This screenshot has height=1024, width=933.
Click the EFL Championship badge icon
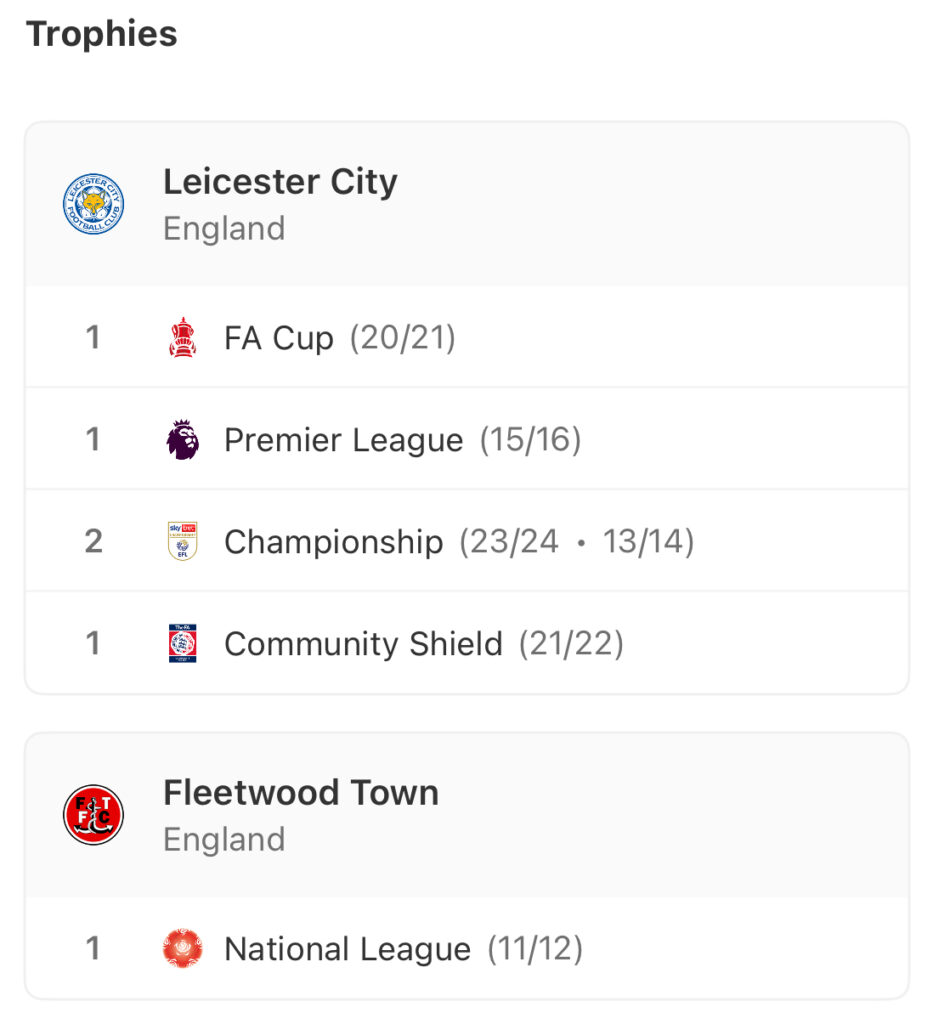[x=182, y=541]
